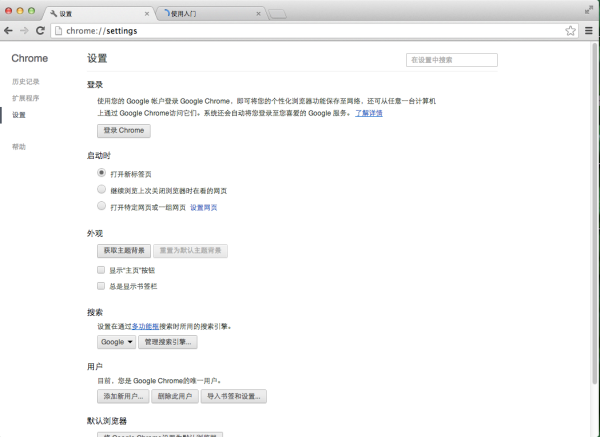Open 历史记录 in the sidebar
The image size is (600, 437).
[26, 82]
